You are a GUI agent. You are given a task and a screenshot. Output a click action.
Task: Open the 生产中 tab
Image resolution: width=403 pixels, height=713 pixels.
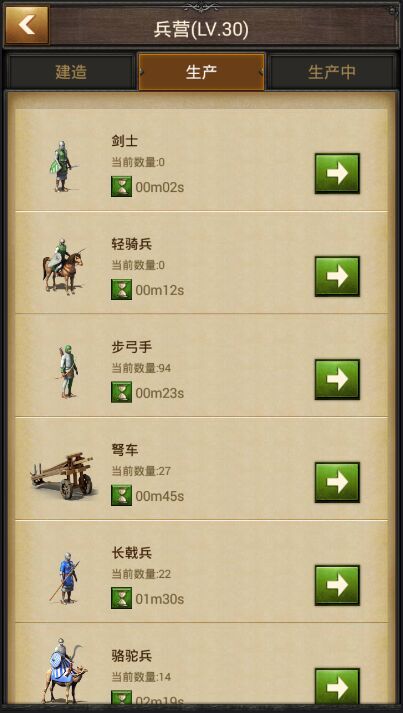coord(332,72)
